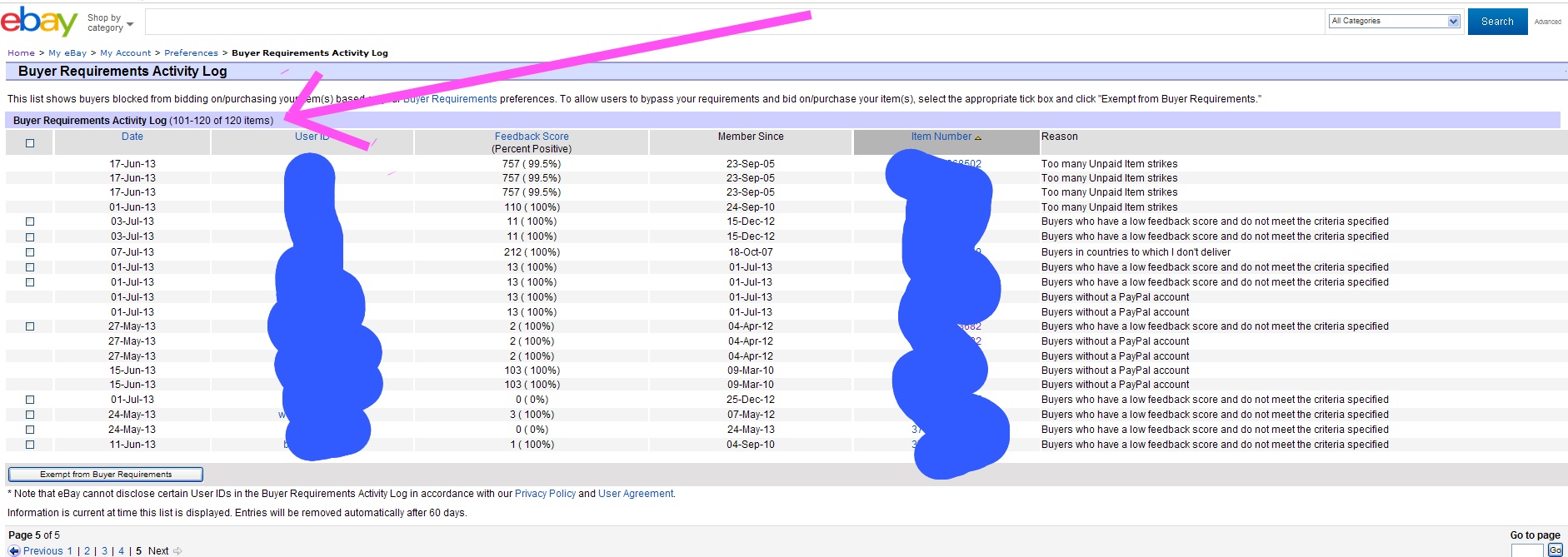The image size is (1568, 557).
Task: Jump to page 3 of the log
Action: 104,551
